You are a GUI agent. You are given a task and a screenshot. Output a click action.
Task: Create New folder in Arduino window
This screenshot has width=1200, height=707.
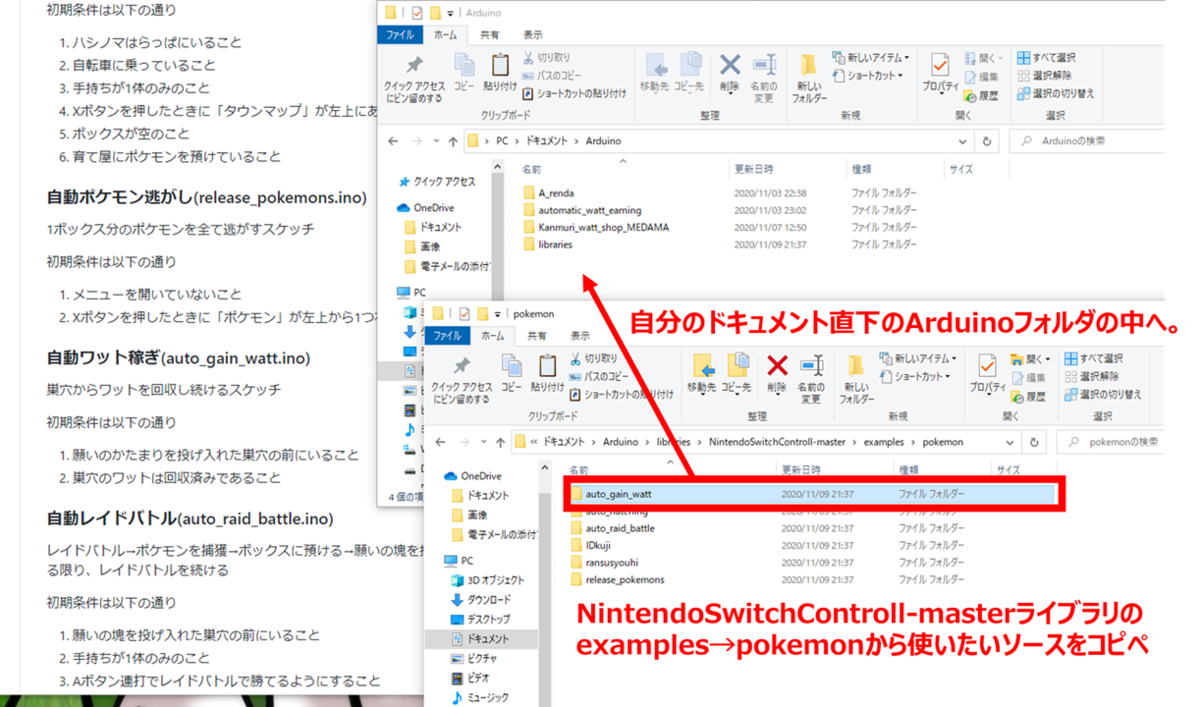(810, 78)
